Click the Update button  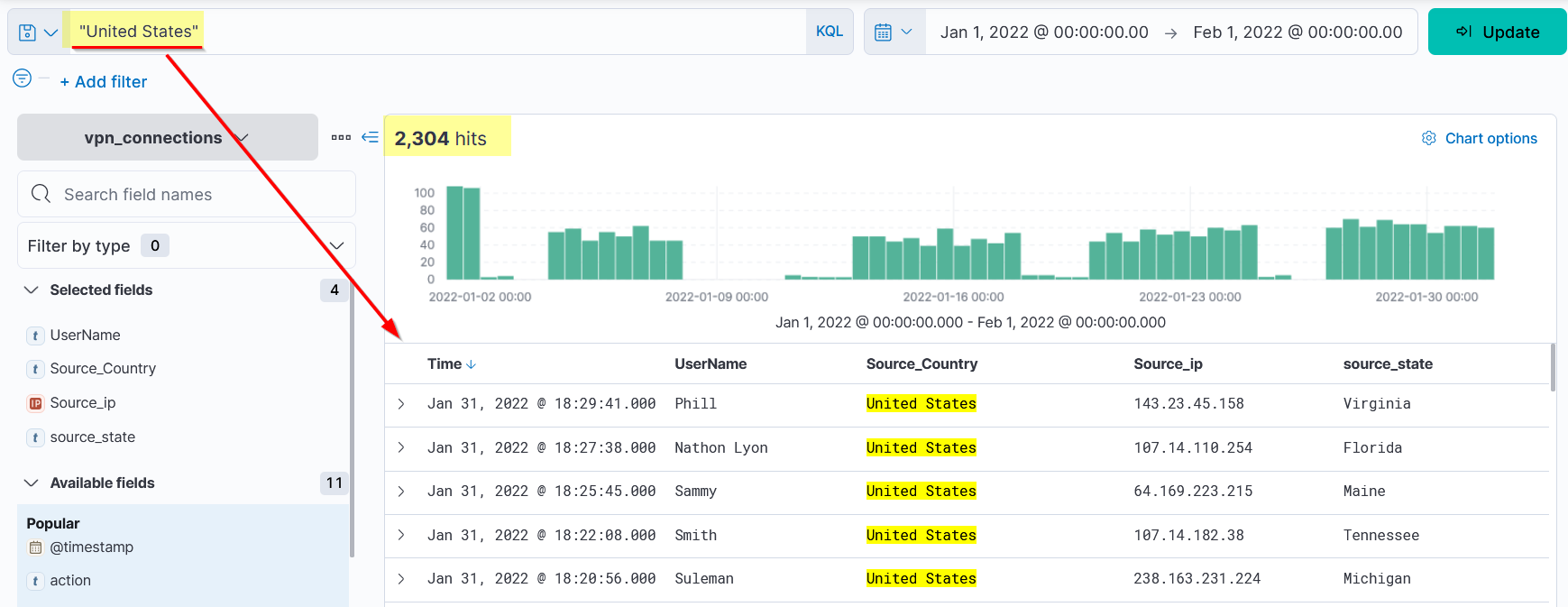coord(1497,32)
